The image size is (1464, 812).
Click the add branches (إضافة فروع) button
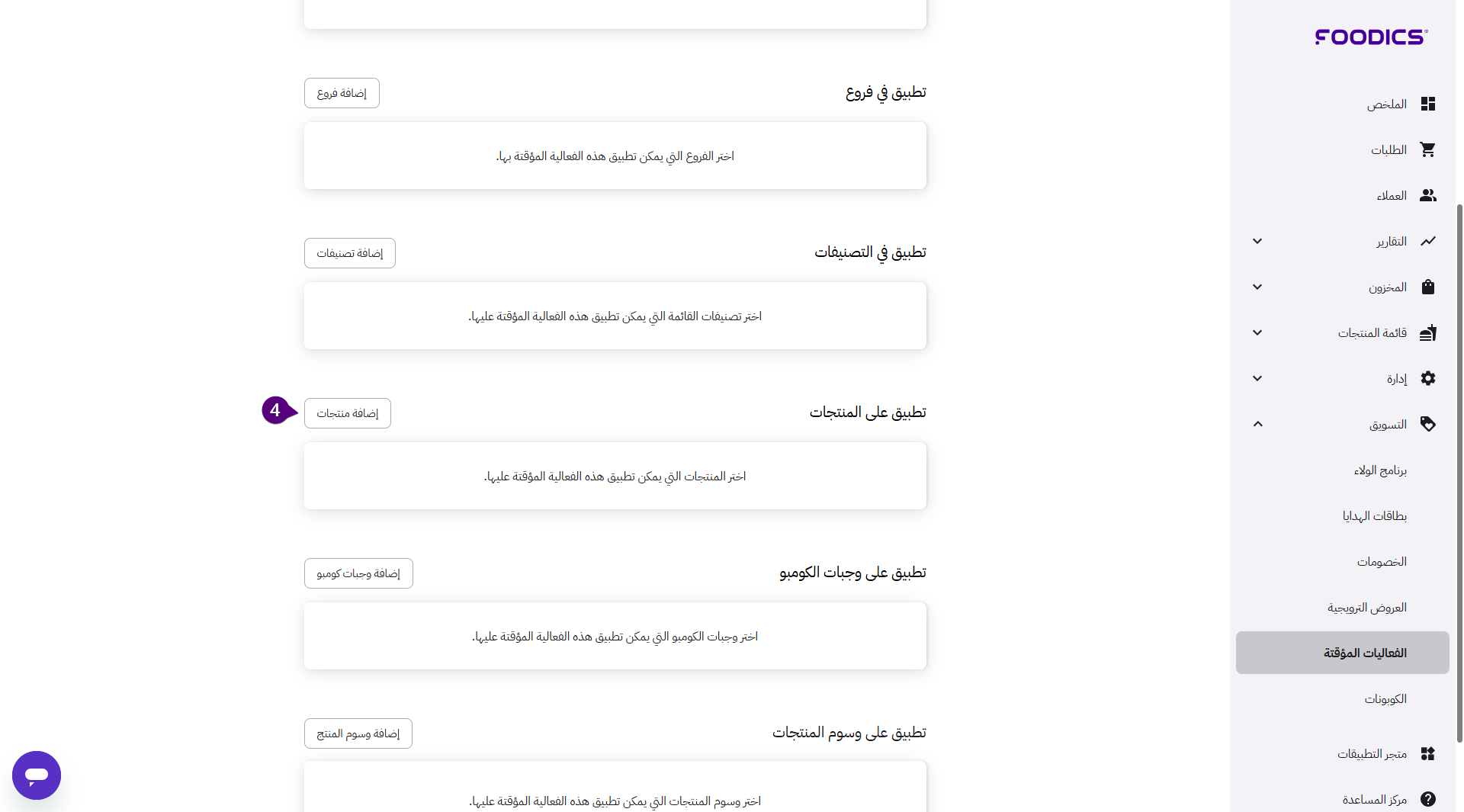(x=342, y=93)
